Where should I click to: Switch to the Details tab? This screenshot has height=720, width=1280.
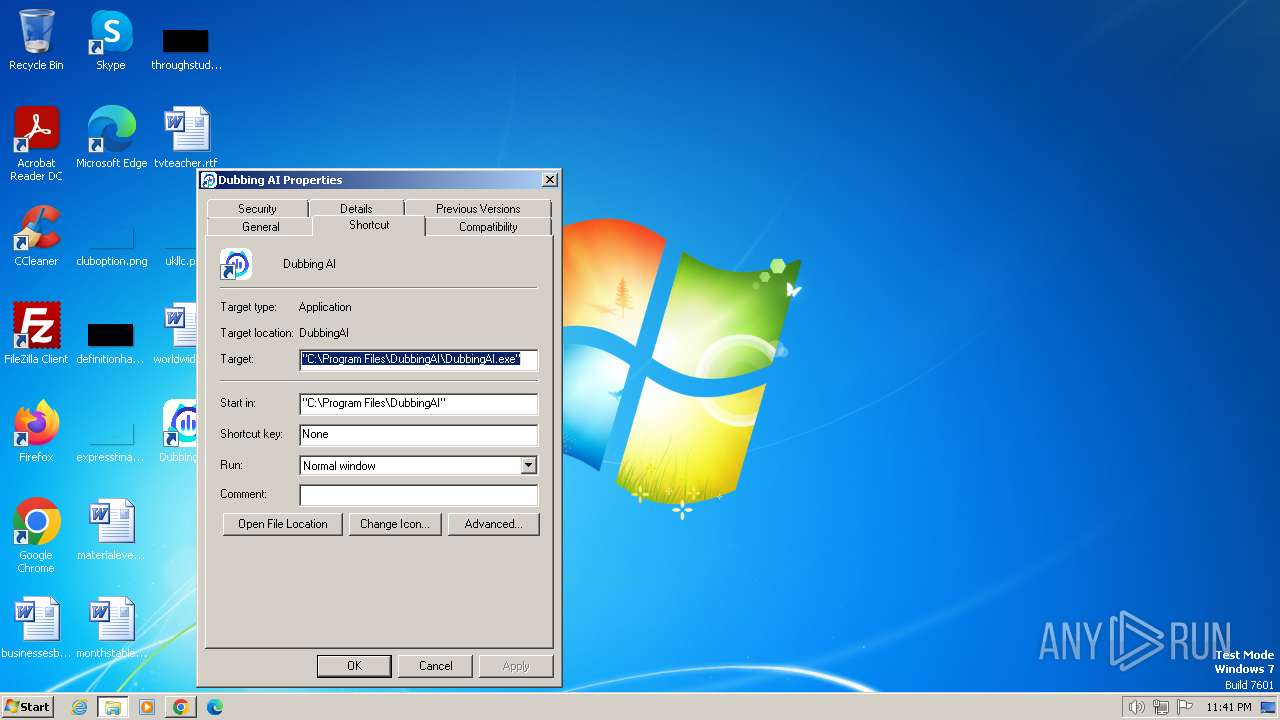356,208
